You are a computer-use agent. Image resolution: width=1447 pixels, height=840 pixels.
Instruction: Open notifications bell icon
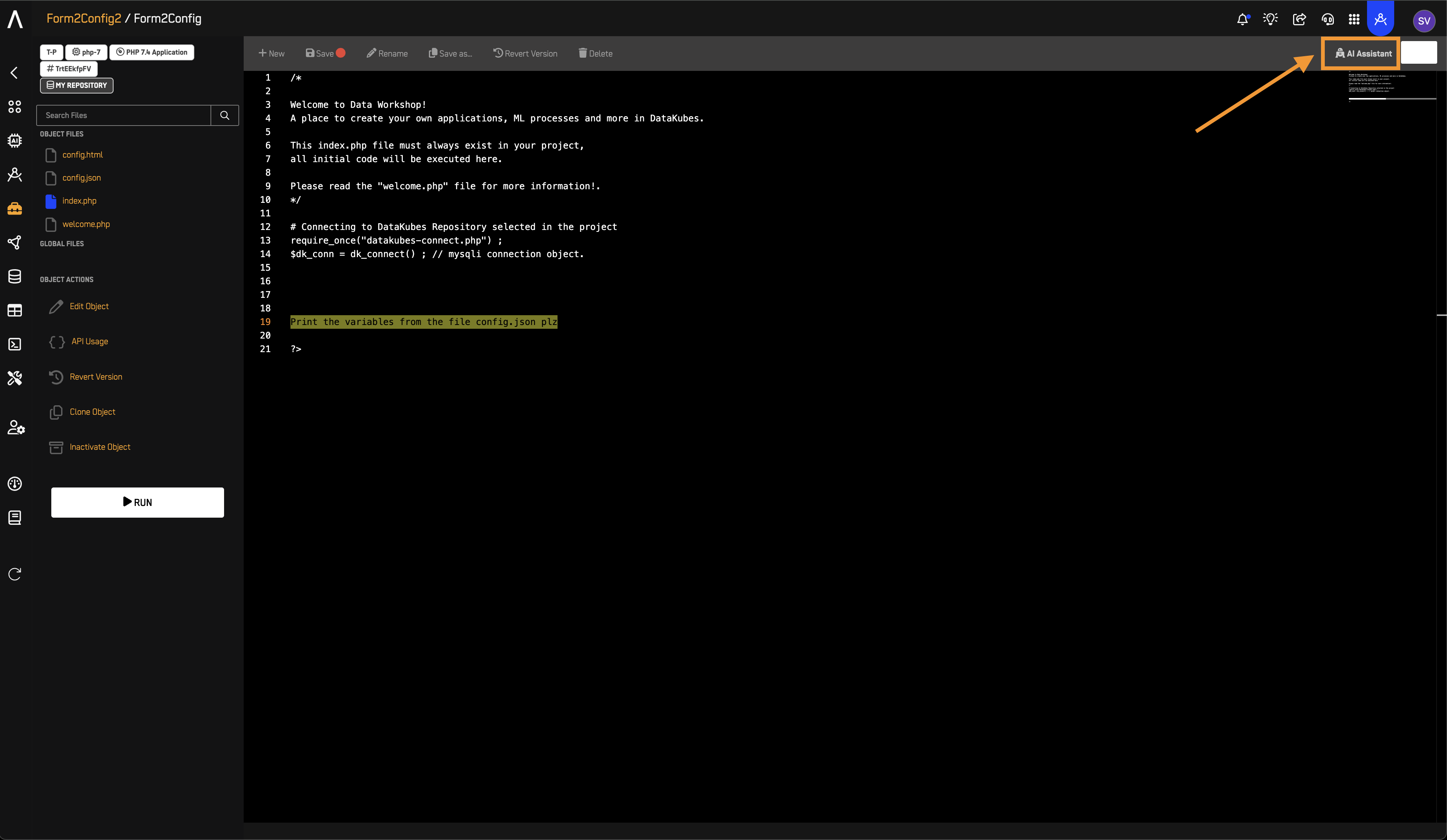pyautogui.click(x=1243, y=20)
